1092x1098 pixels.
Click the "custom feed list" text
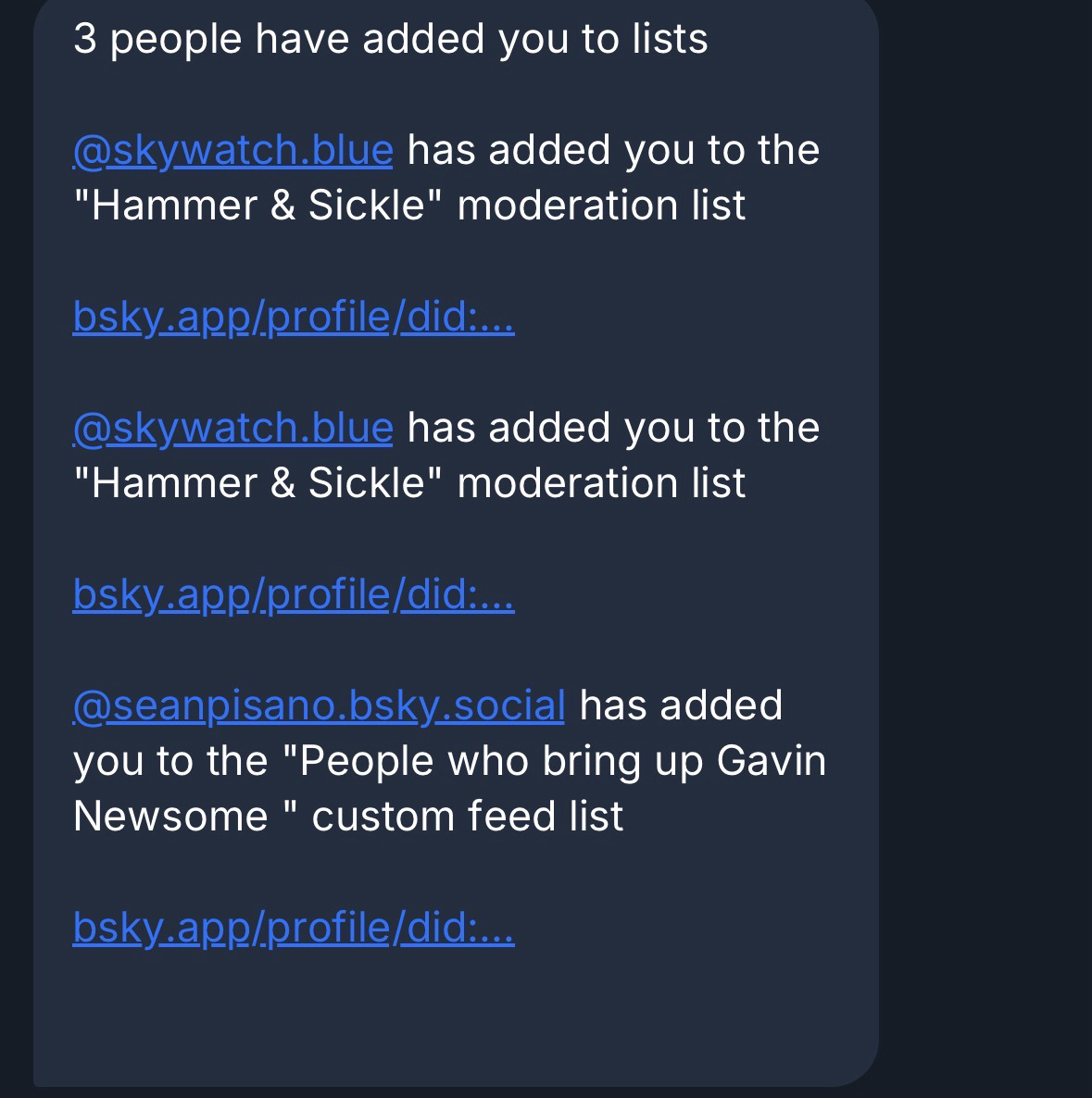(467, 817)
